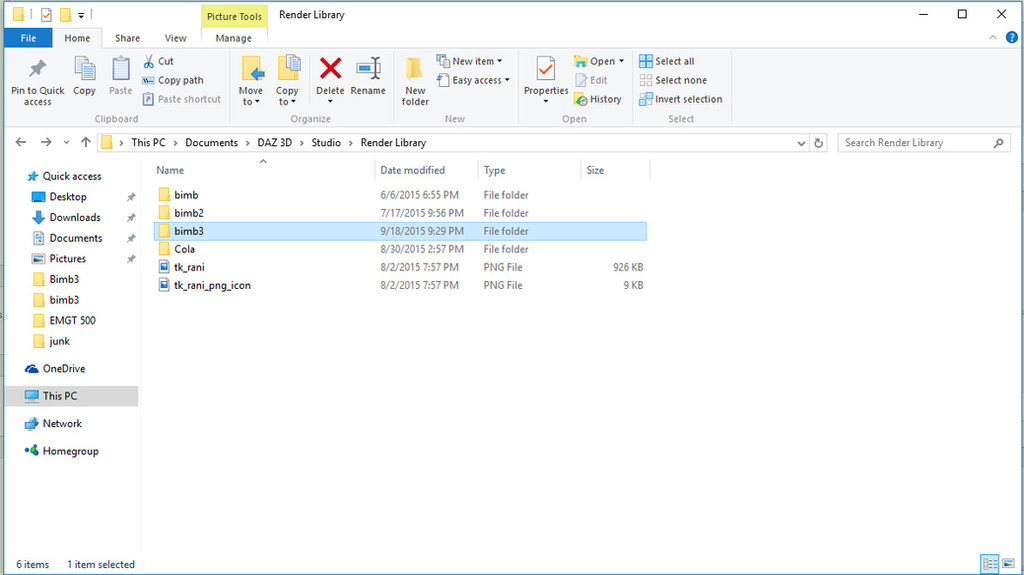
Task: Expand the address bar history dropdown
Action: 801,143
